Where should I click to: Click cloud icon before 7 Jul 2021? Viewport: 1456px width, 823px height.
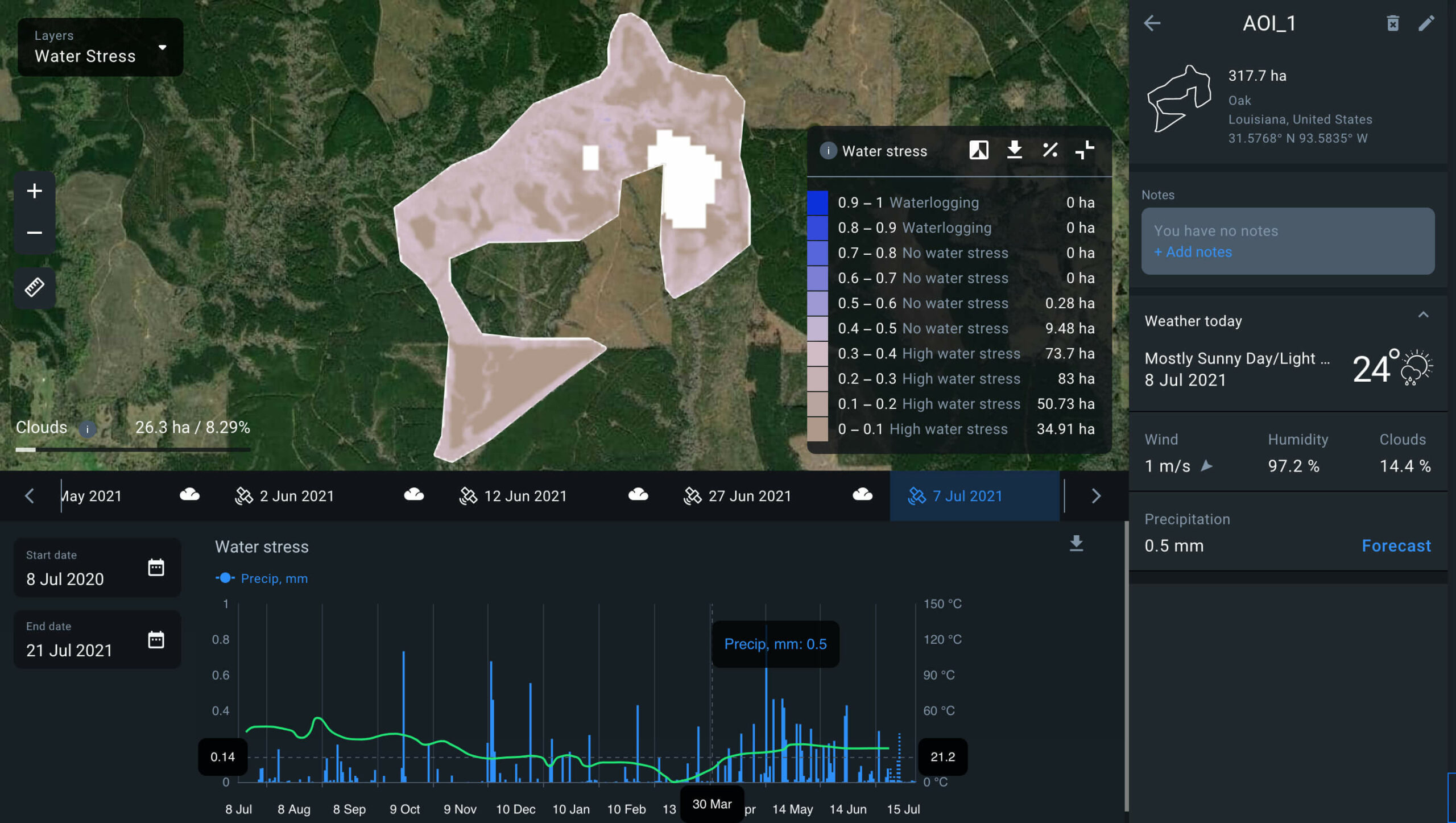(x=862, y=494)
